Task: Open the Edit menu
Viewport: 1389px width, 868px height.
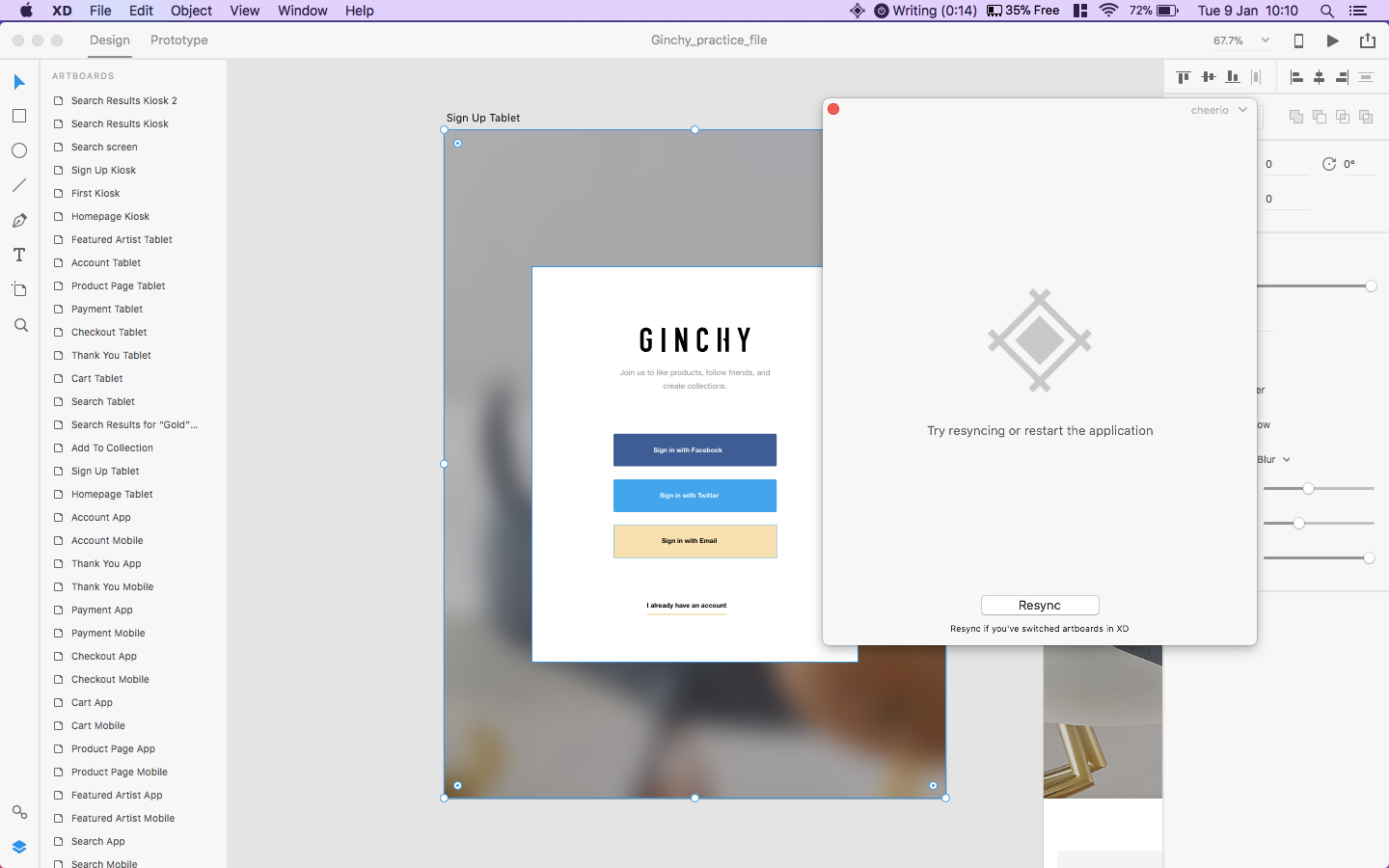Action: pyautogui.click(x=141, y=11)
